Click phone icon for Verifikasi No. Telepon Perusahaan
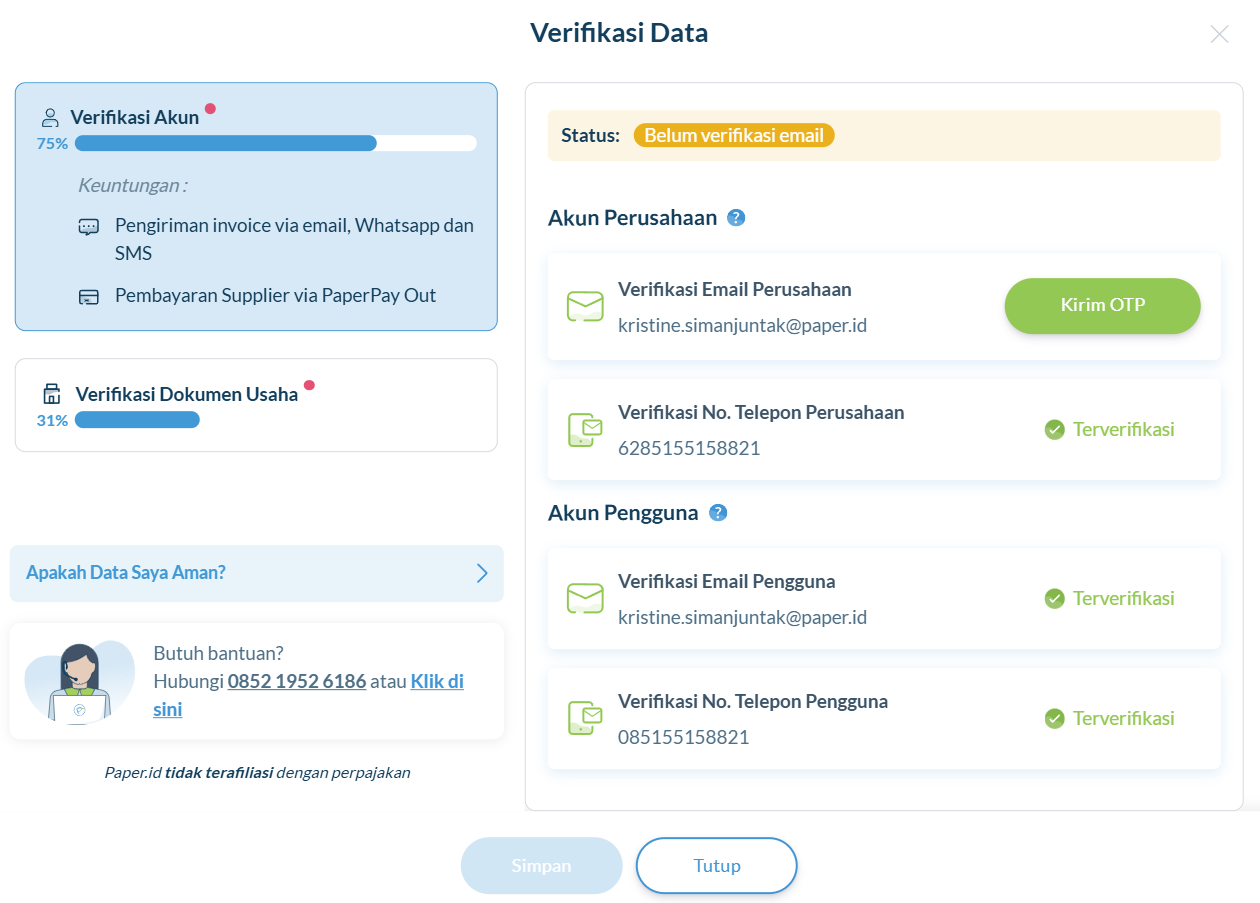The width and height of the screenshot is (1260, 903). pos(585,430)
